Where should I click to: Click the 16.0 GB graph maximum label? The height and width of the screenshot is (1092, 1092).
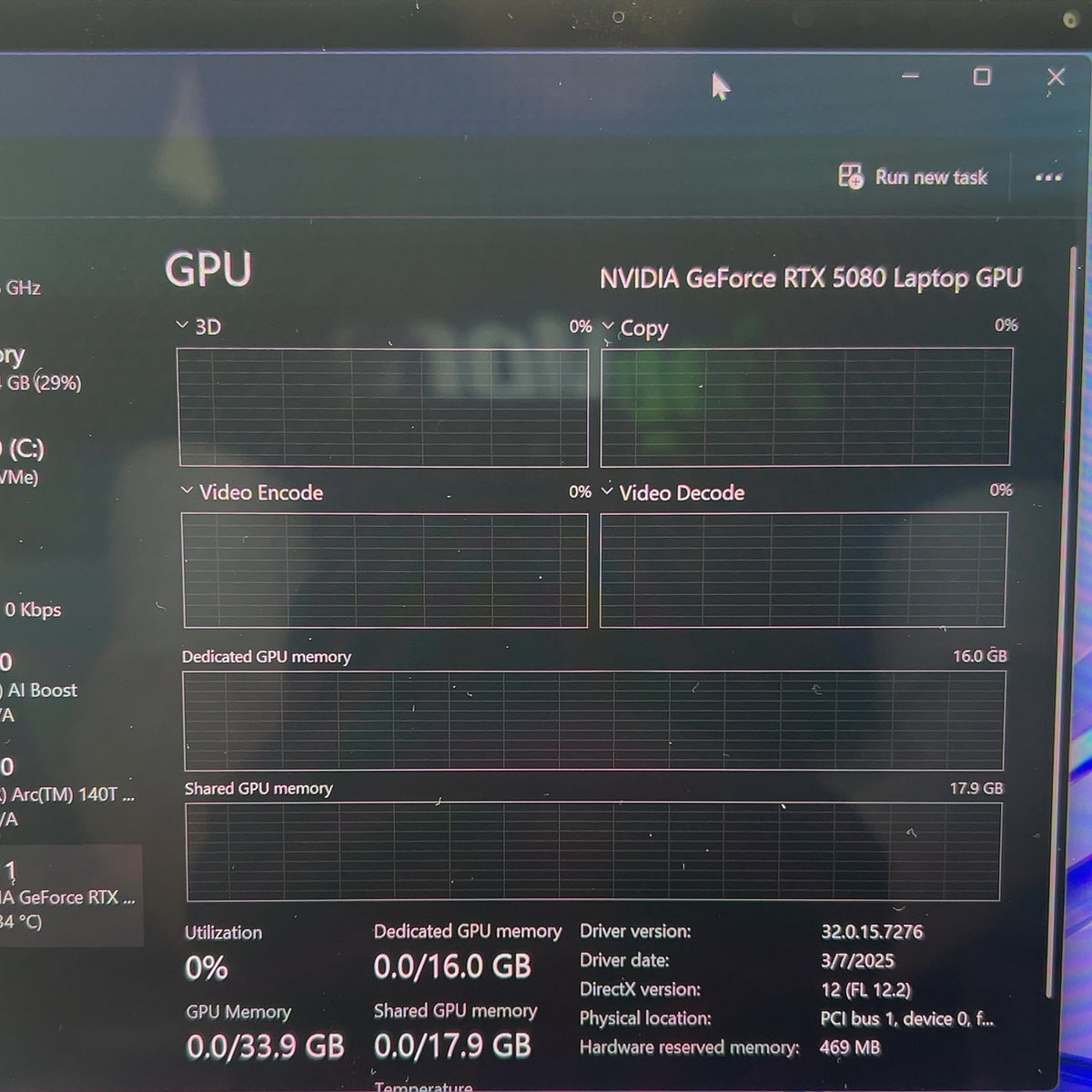(x=980, y=655)
